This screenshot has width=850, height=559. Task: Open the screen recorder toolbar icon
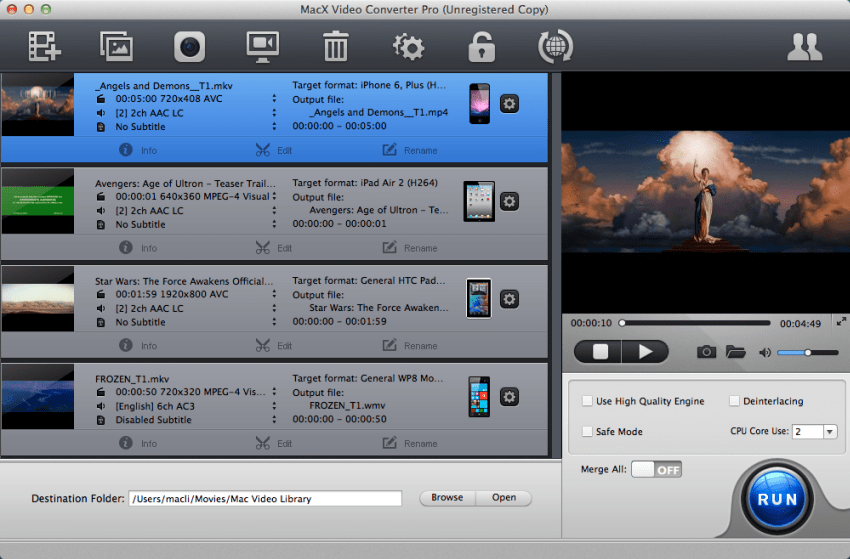(262, 47)
